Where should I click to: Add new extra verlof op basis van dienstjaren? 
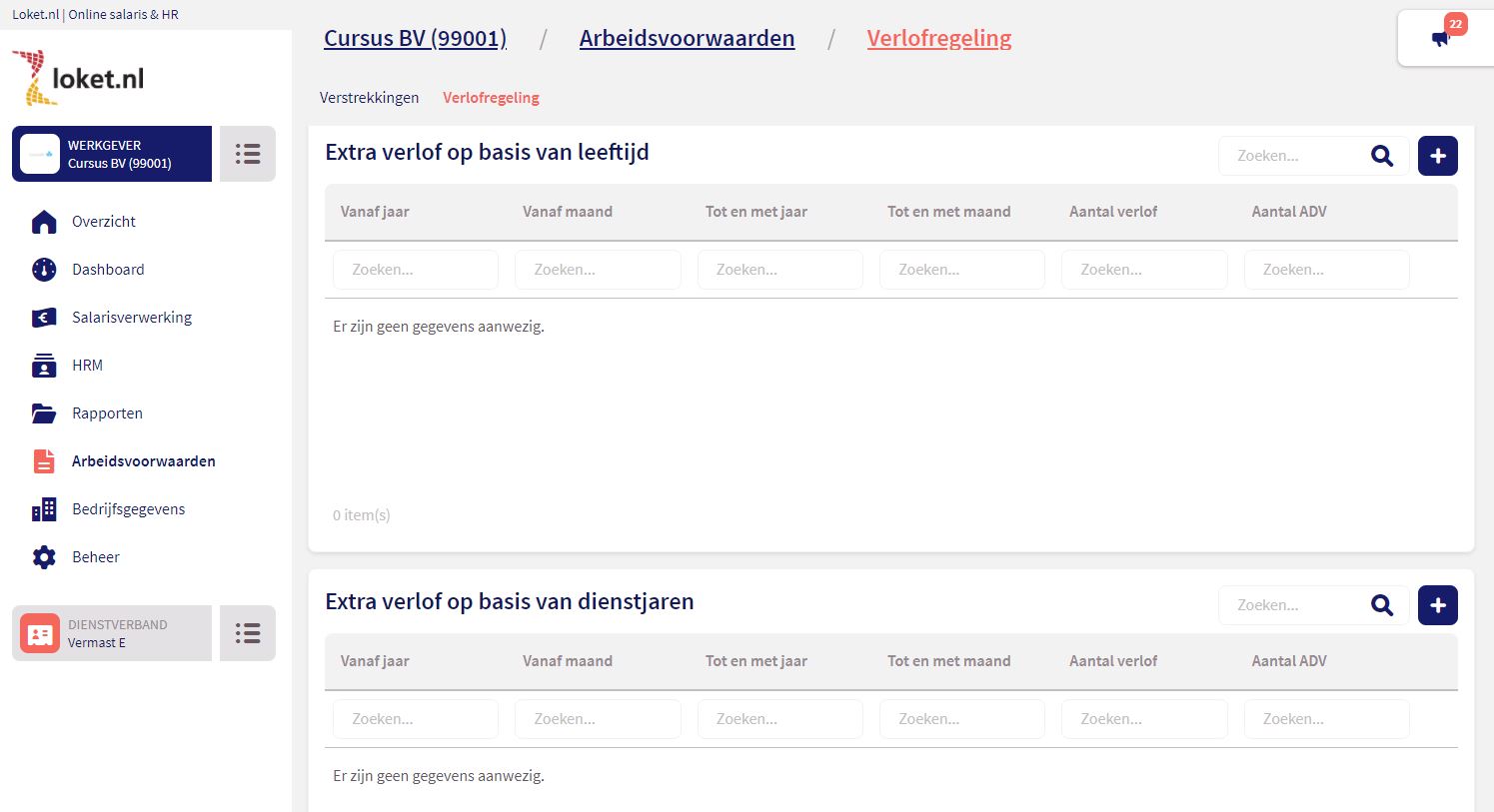click(1437, 605)
